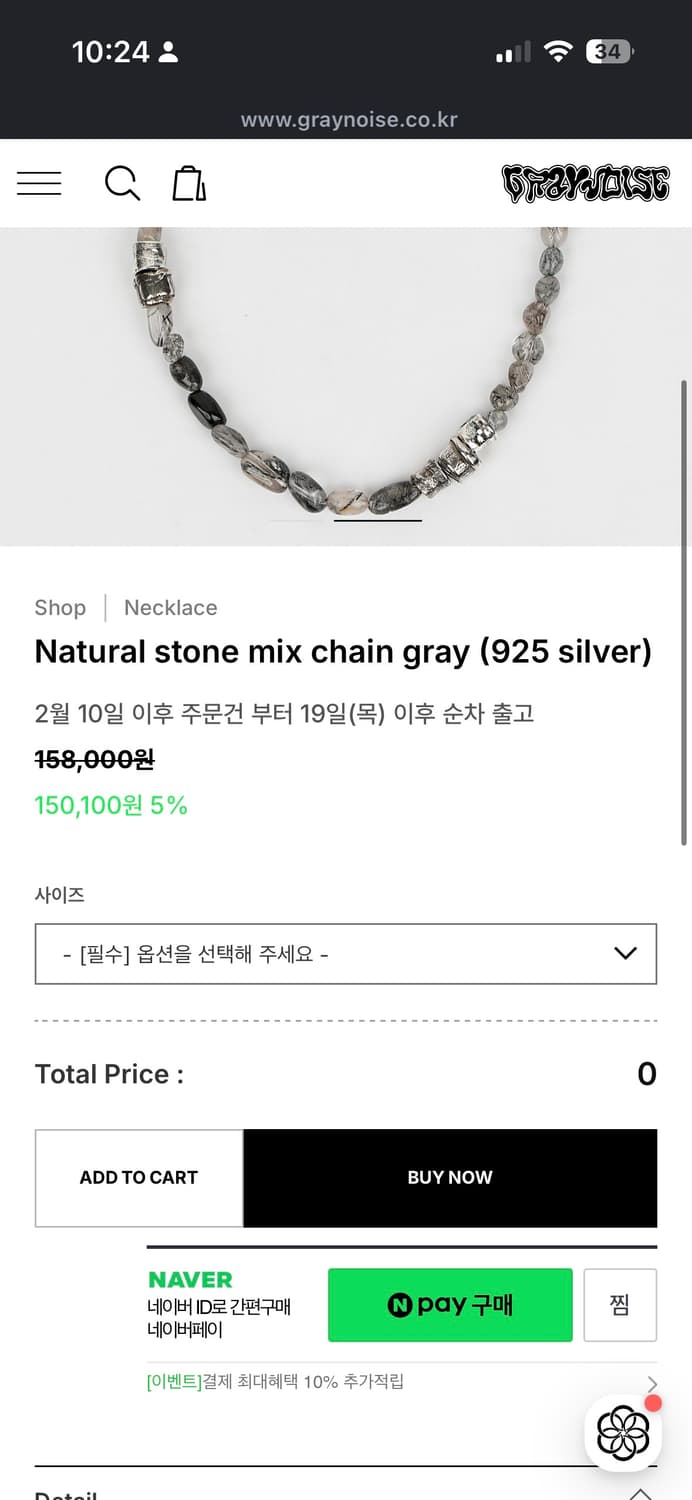
Task: Open the hamburger navigation menu
Action: pyautogui.click(x=39, y=183)
